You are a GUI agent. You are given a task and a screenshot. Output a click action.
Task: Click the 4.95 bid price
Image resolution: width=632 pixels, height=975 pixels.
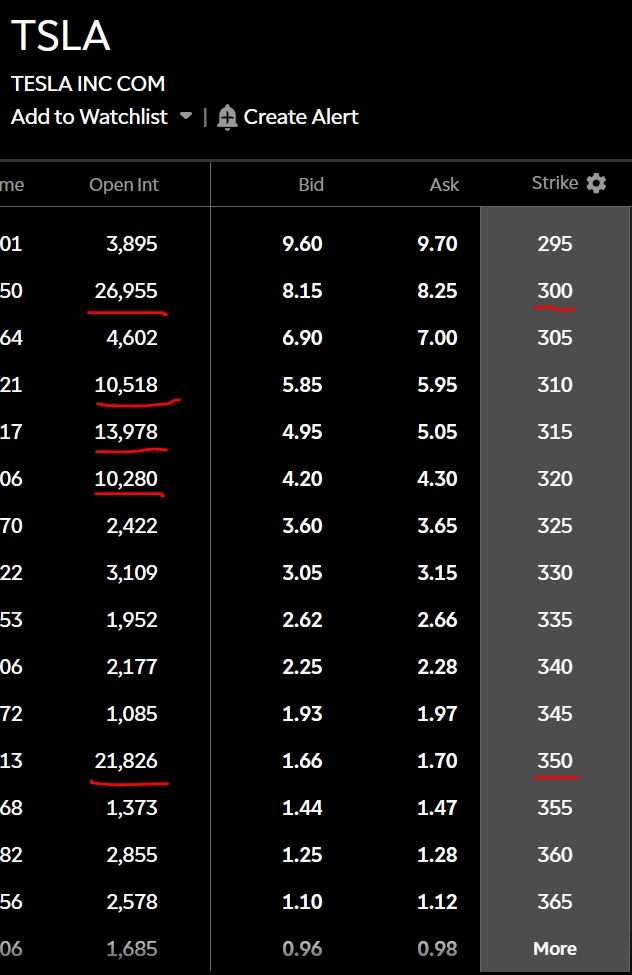click(x=302, y=432)
